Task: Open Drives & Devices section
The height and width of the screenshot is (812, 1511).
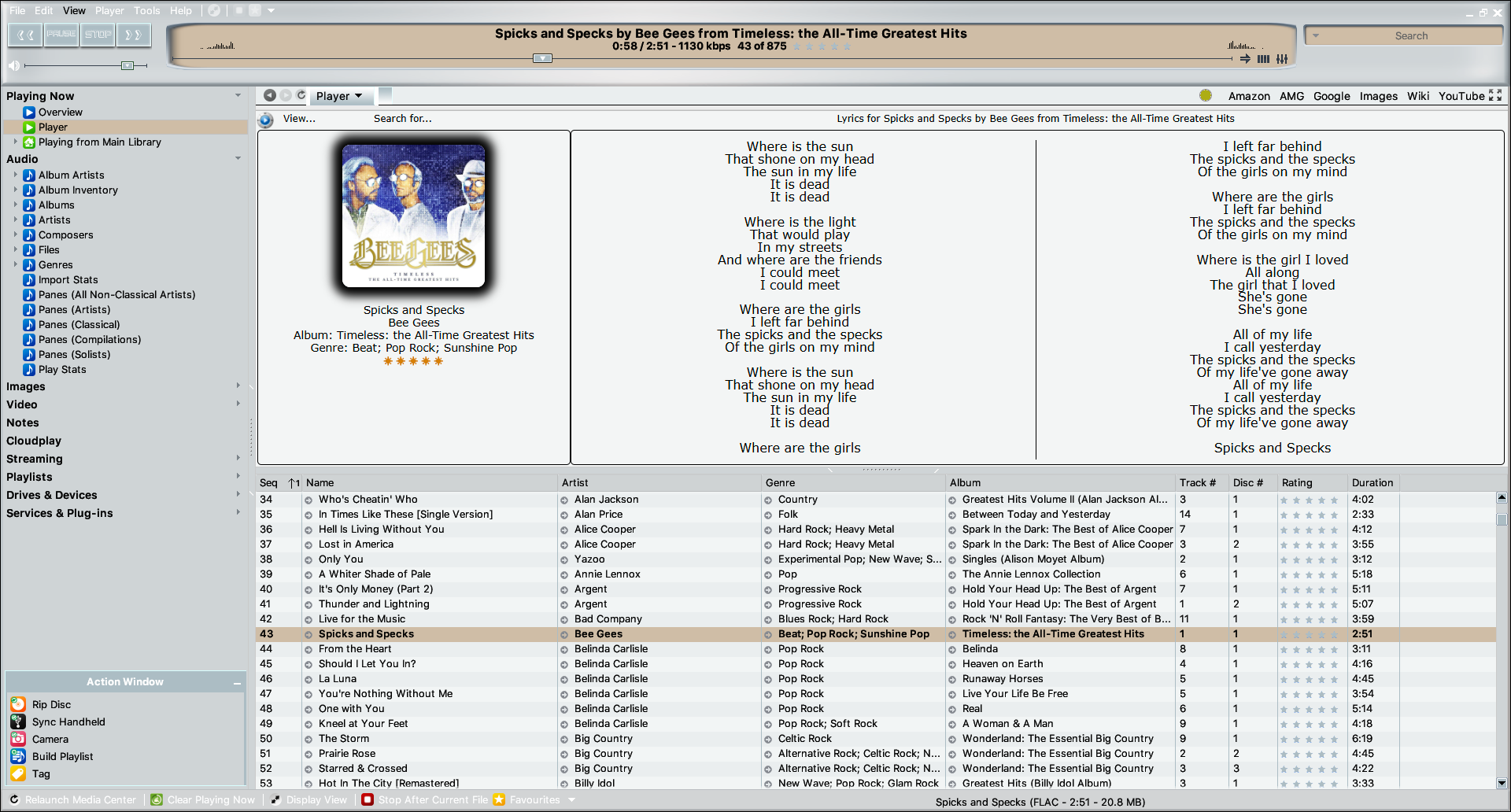Action: click(x=52, y=495)
